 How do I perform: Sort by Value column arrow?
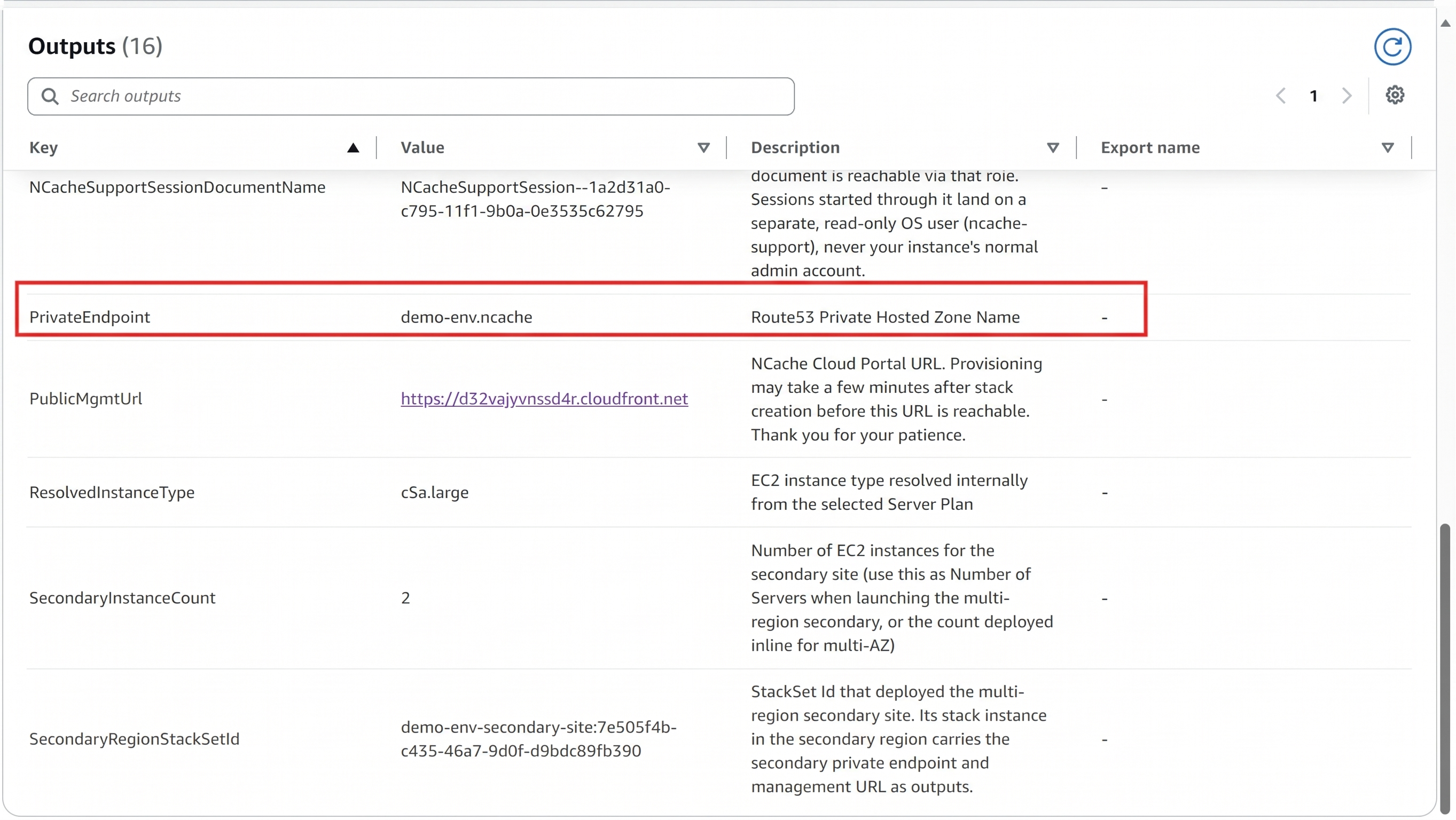(x=703, y=147)
